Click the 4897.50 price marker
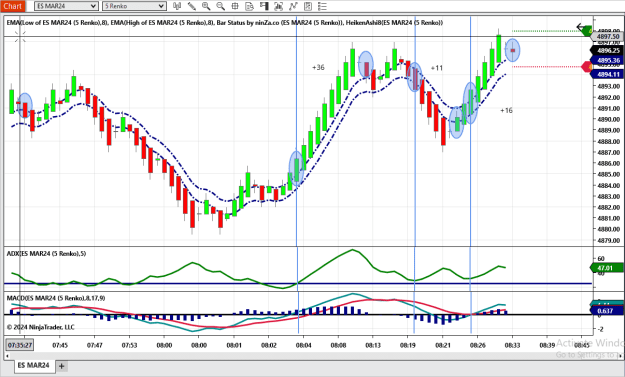 607,37
